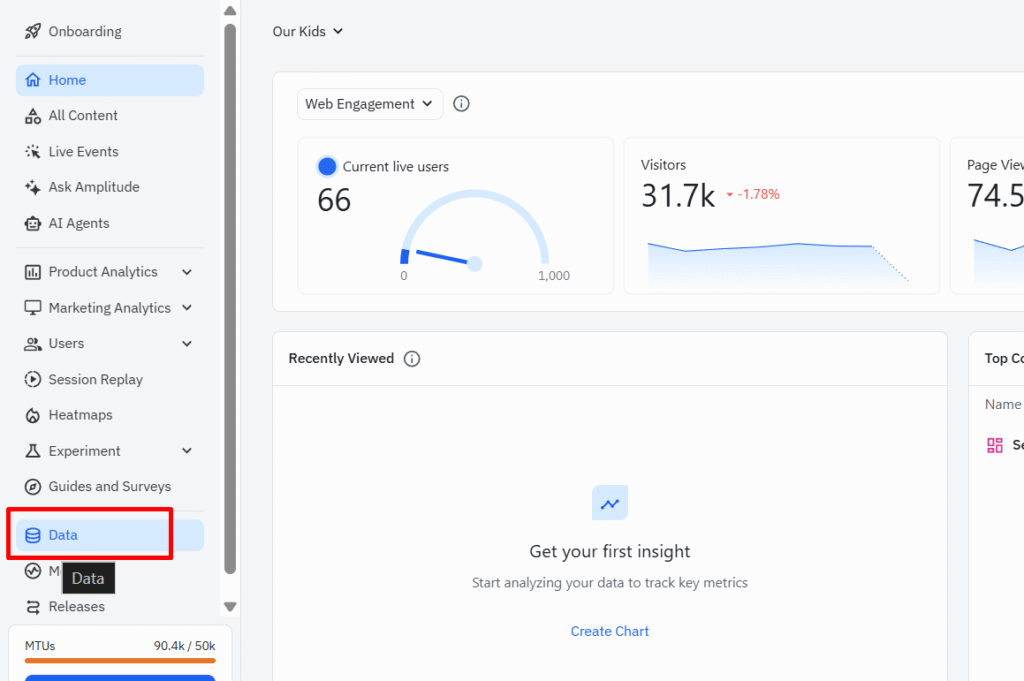Open the Our Kids project switcher
This screenshot has height=681, width=1024.
[x=307, y=32]
